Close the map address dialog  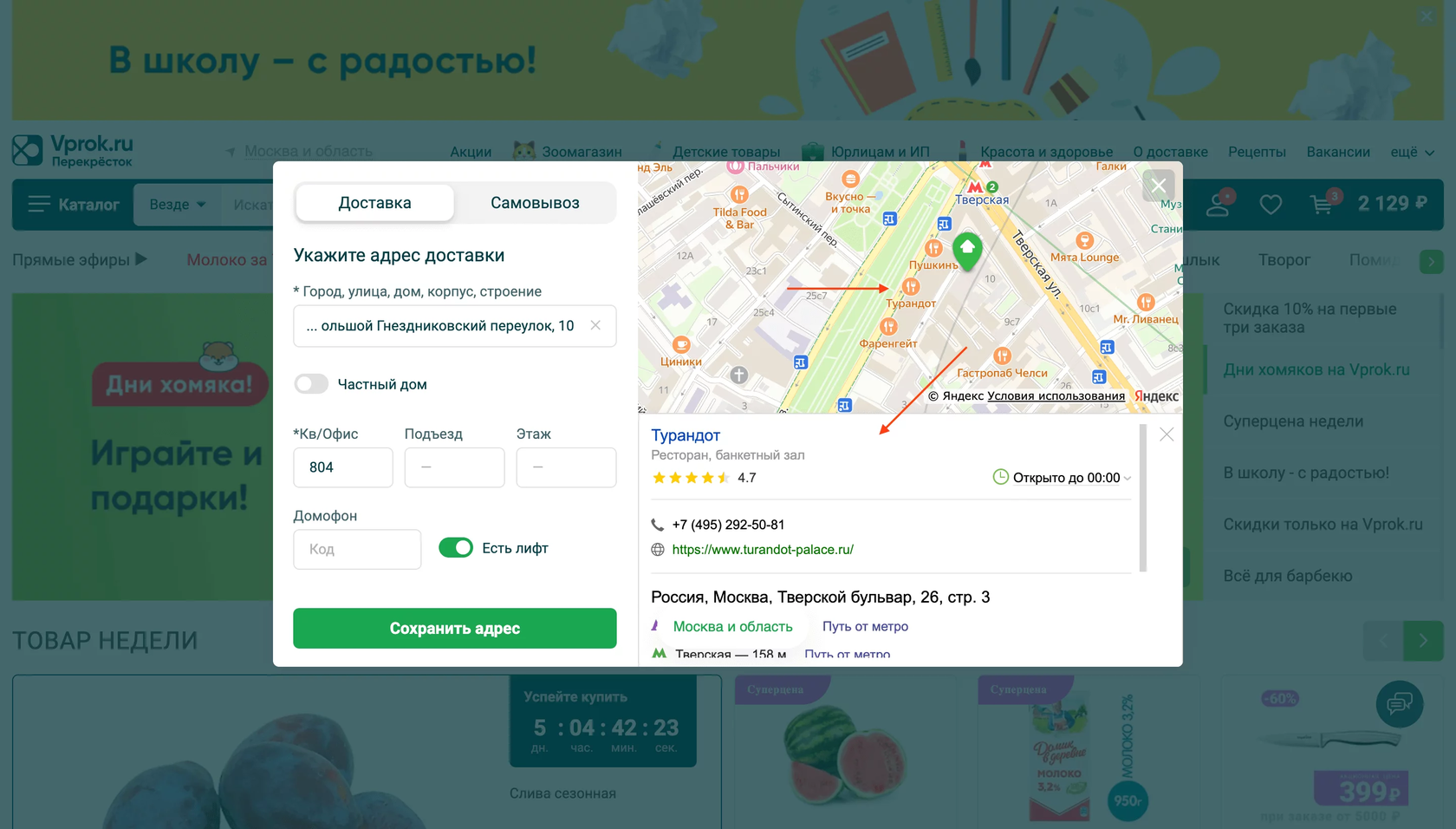click(x=1159, y=186)
